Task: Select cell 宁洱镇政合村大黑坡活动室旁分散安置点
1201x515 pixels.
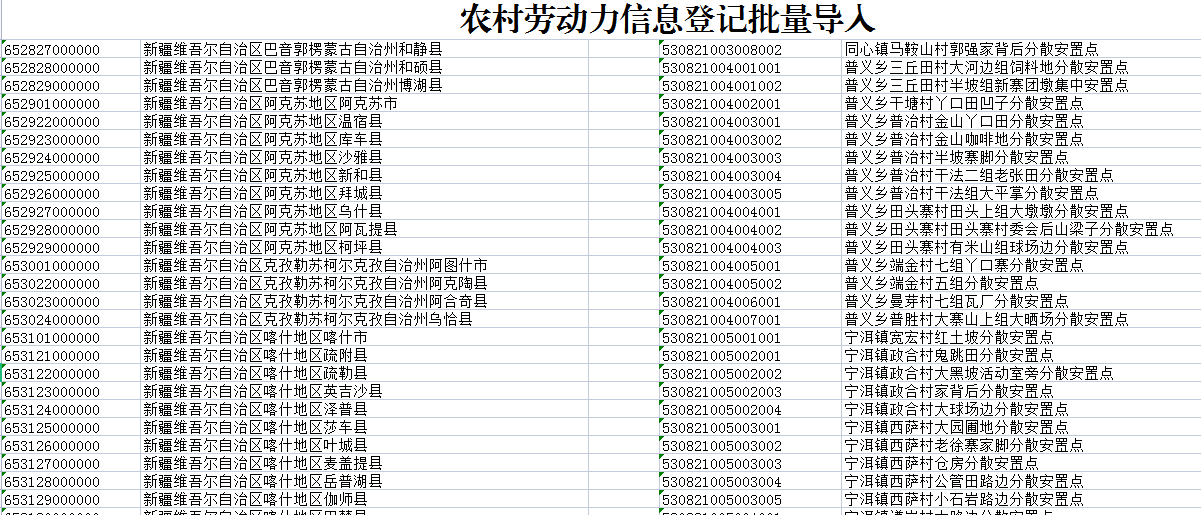Action: 1021,374
